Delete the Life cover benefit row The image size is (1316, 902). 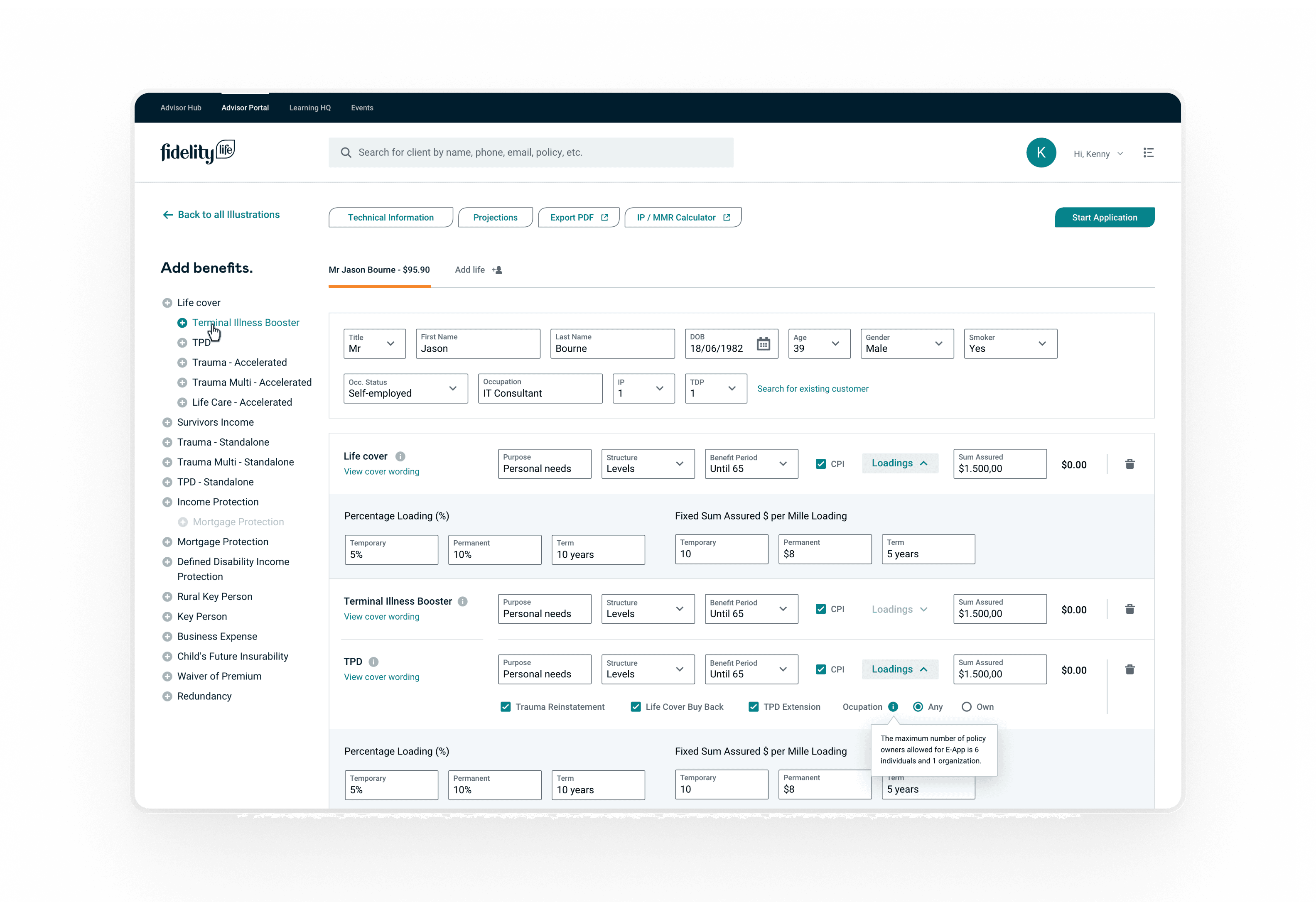click(x=1129, y=464)
